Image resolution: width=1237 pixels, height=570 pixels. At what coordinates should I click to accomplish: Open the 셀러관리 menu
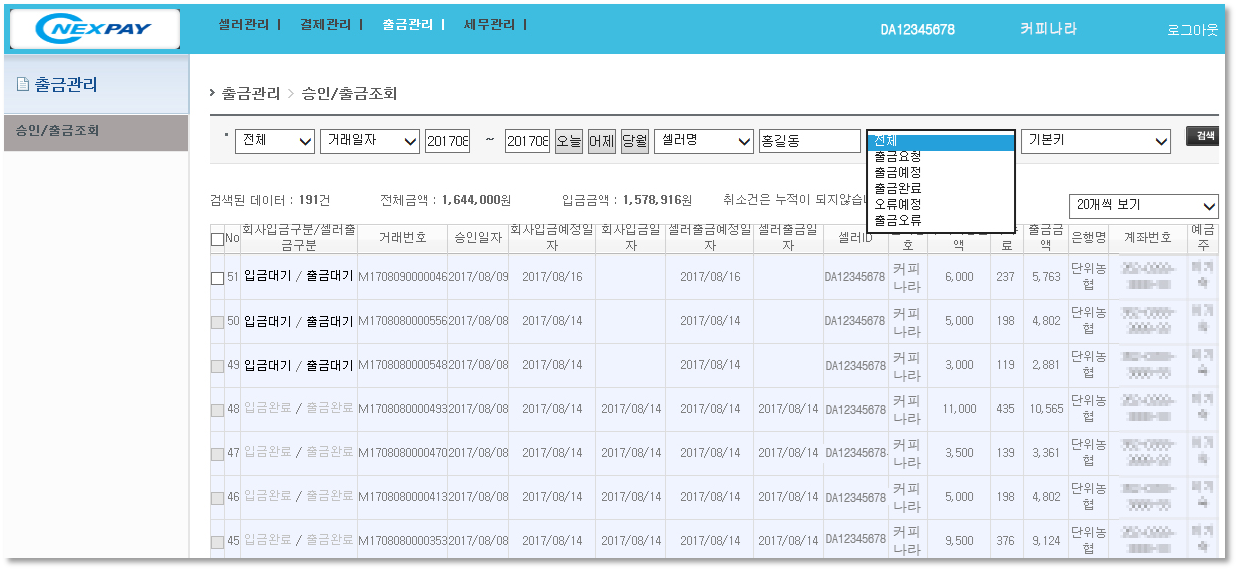click(x=244, y=25)
